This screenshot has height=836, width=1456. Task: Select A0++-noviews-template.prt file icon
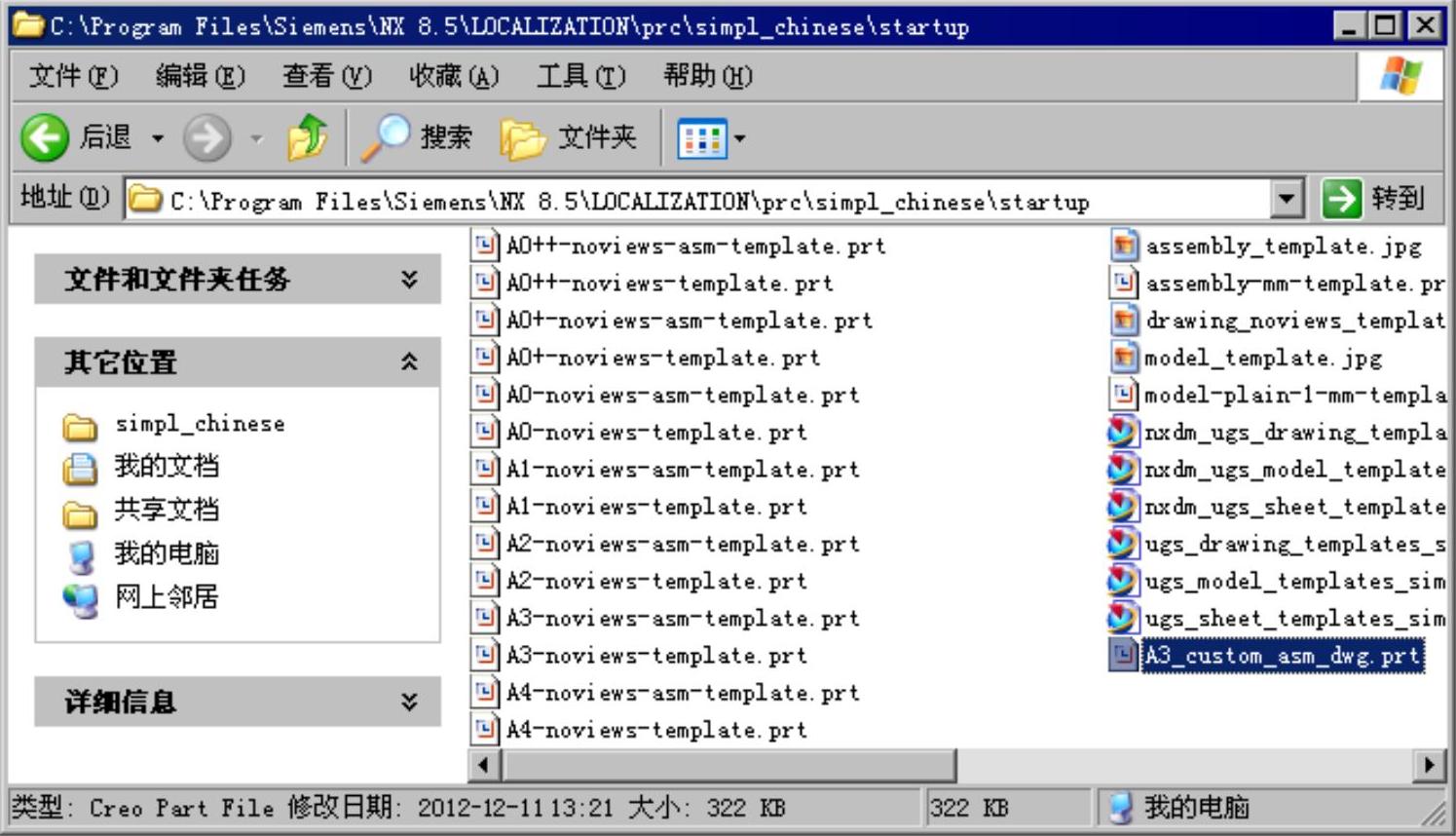point(485,283)
